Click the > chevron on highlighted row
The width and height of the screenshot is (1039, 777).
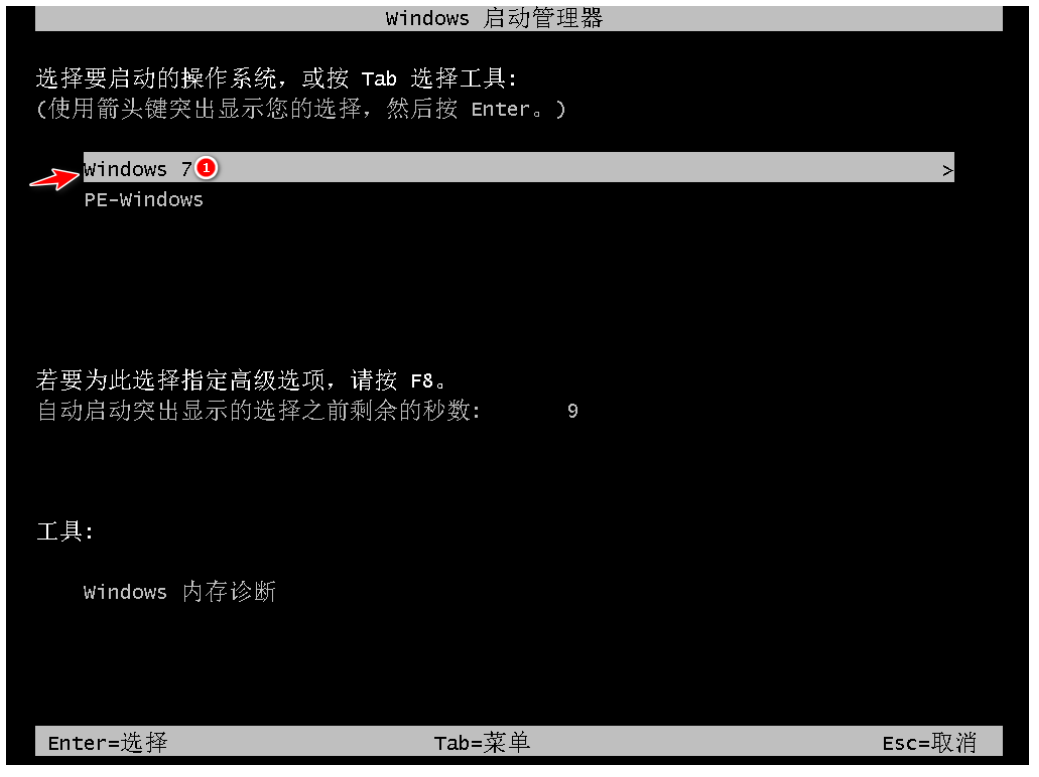coord(947,171)
